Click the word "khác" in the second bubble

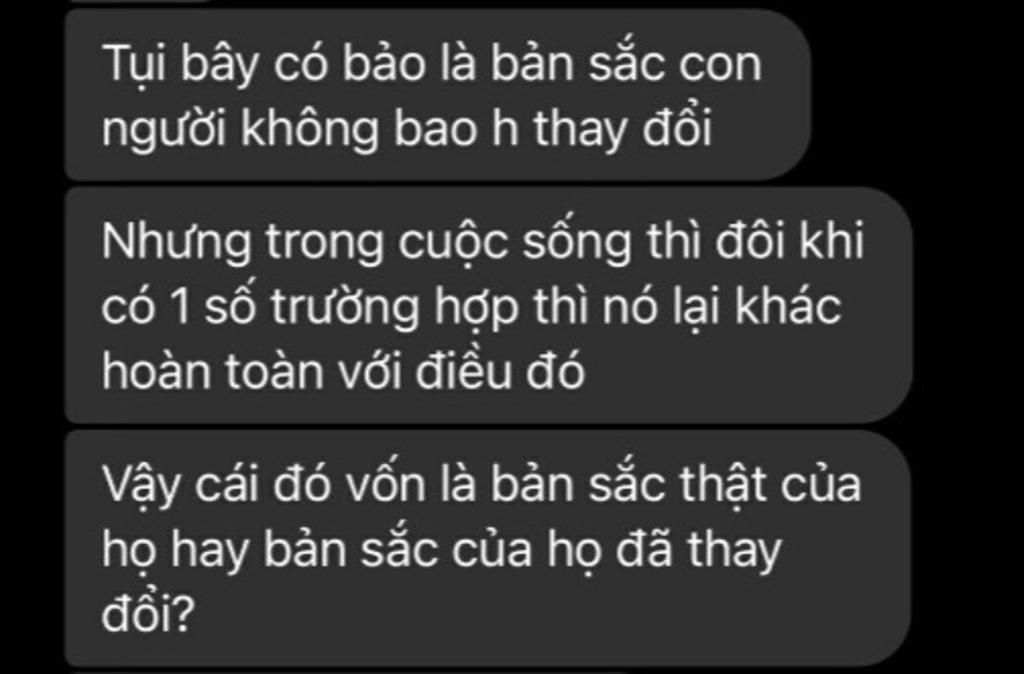pos(788,305)
